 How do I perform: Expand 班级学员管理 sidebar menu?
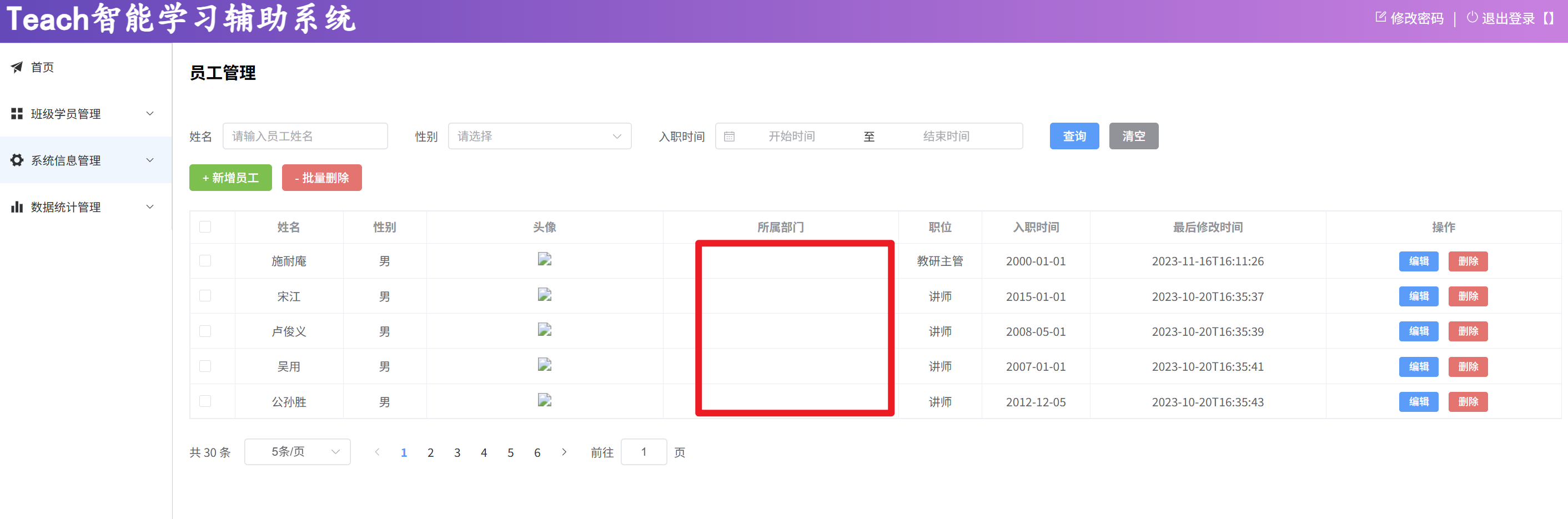tap(85, 114)
